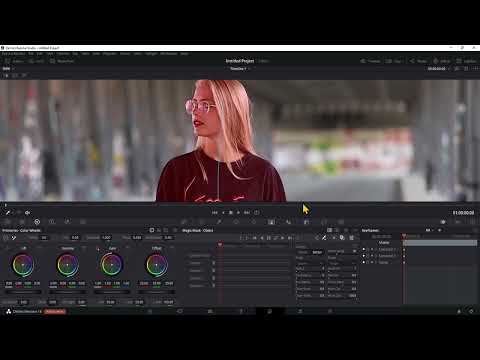Expand Corrector 2 in Keyframes
480x360 pixels.
(x=376, y=256)
